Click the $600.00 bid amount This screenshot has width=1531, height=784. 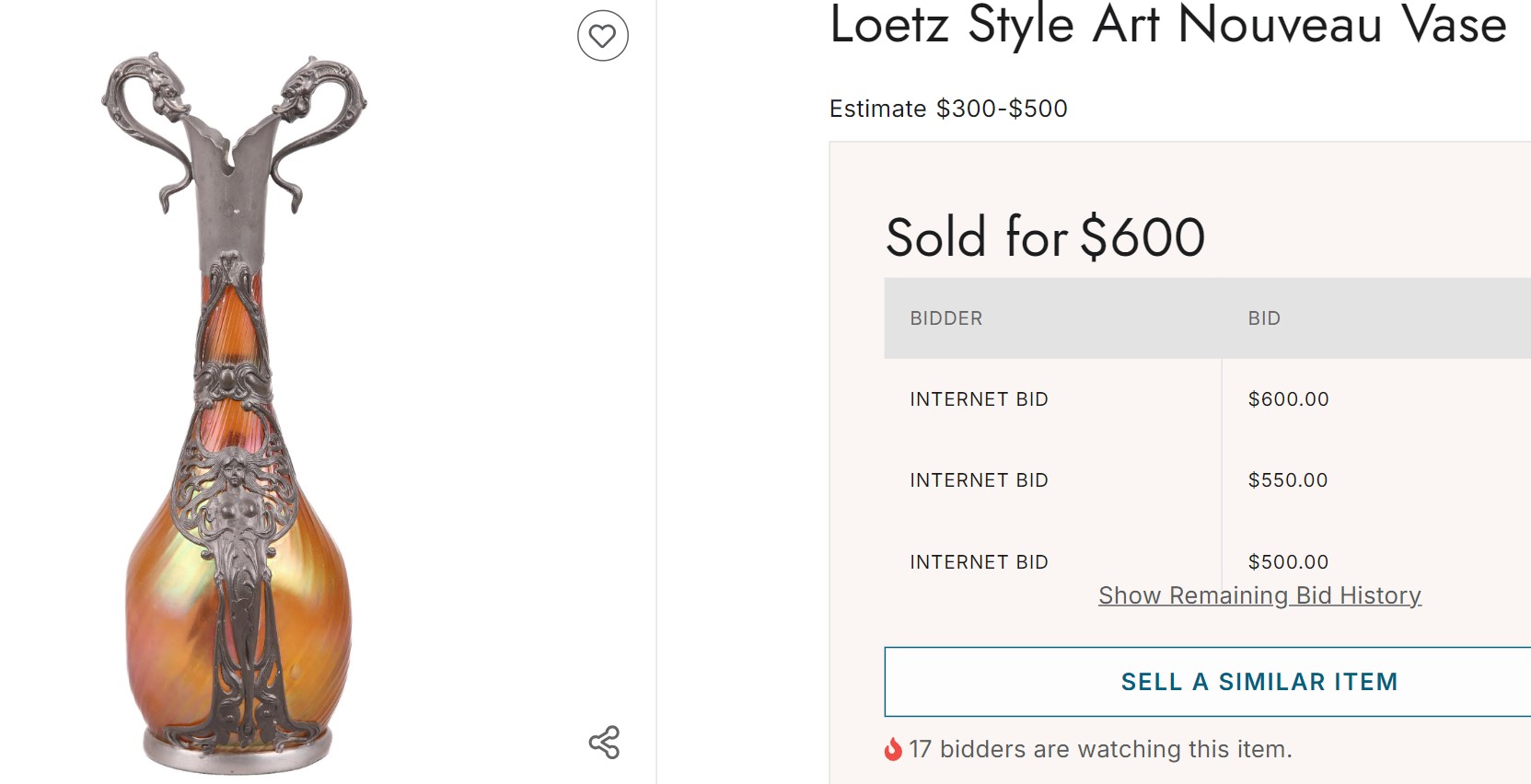(1288, 399)
